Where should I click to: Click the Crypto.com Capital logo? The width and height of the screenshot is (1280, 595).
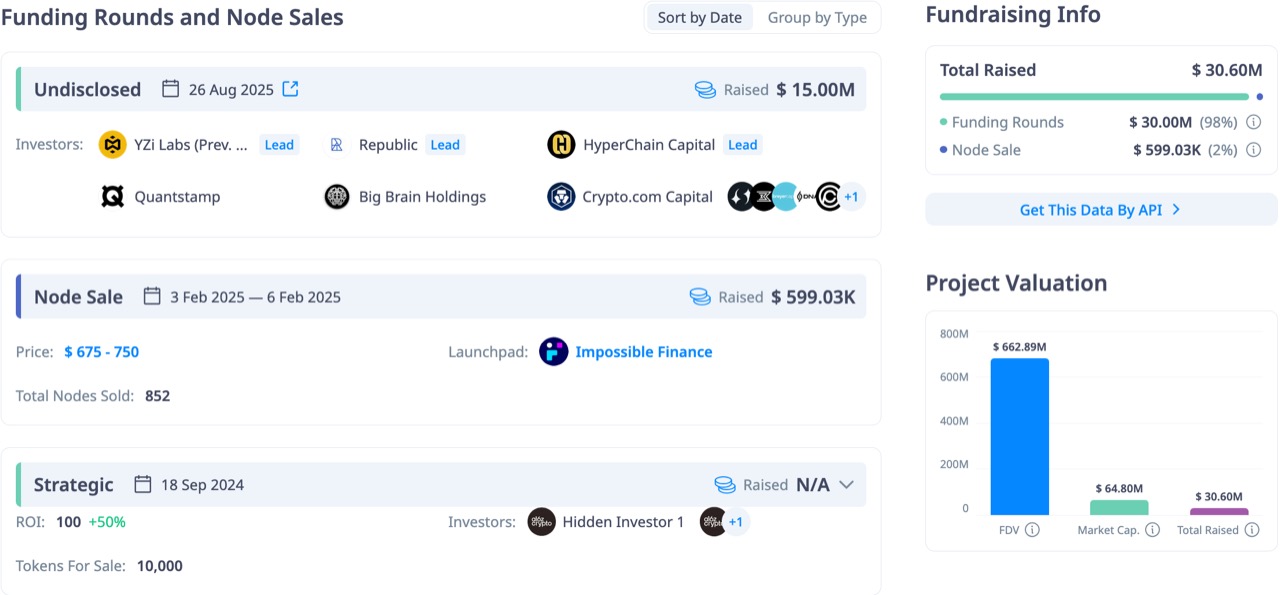point(561,197)
